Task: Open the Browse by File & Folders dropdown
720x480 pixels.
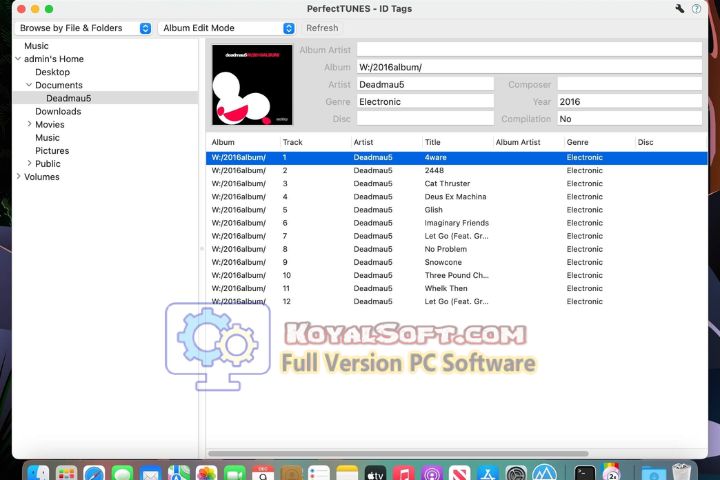Action: (x=84, y=28)
